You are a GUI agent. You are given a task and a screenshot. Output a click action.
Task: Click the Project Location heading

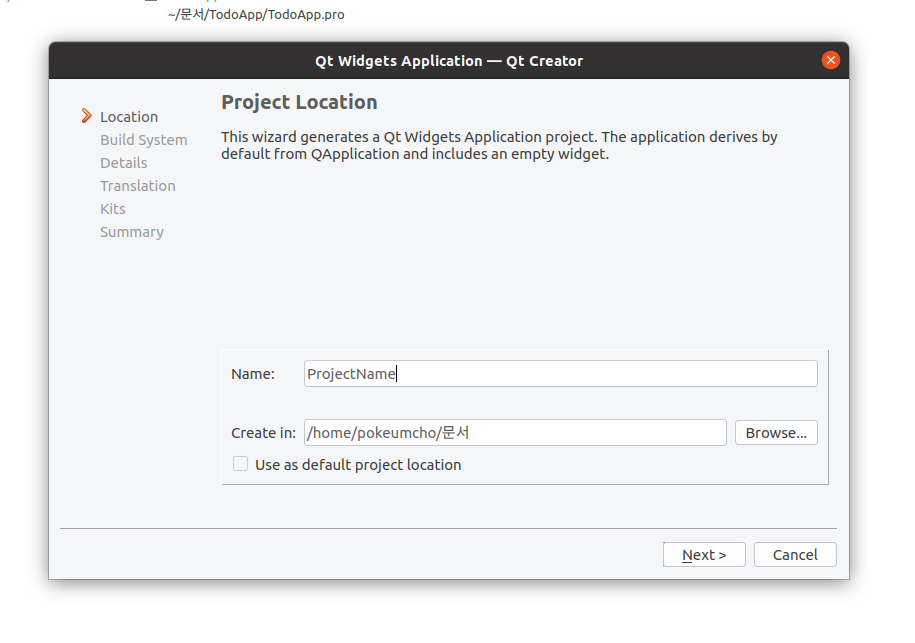(x=299, y=102)
